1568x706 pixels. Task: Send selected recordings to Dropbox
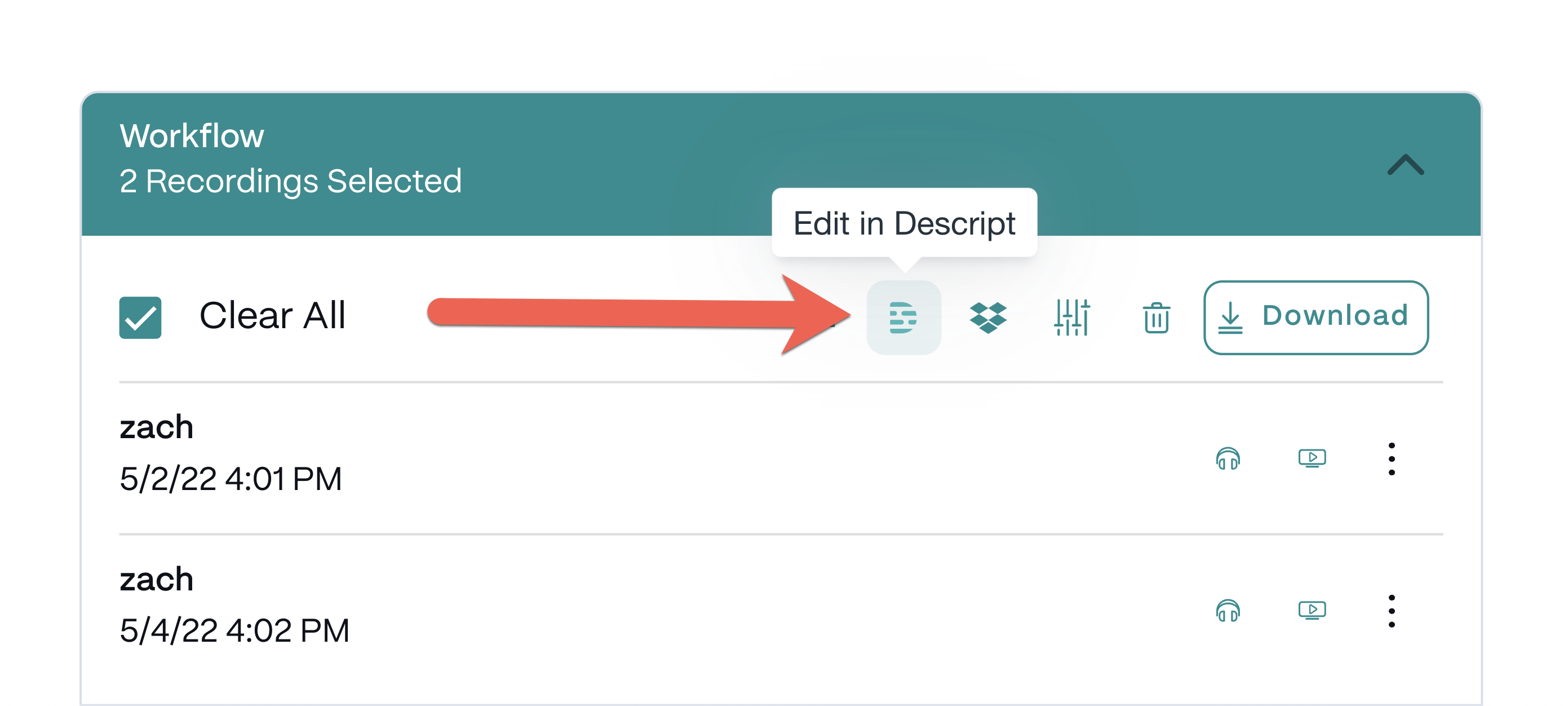[x=987, y=317]
